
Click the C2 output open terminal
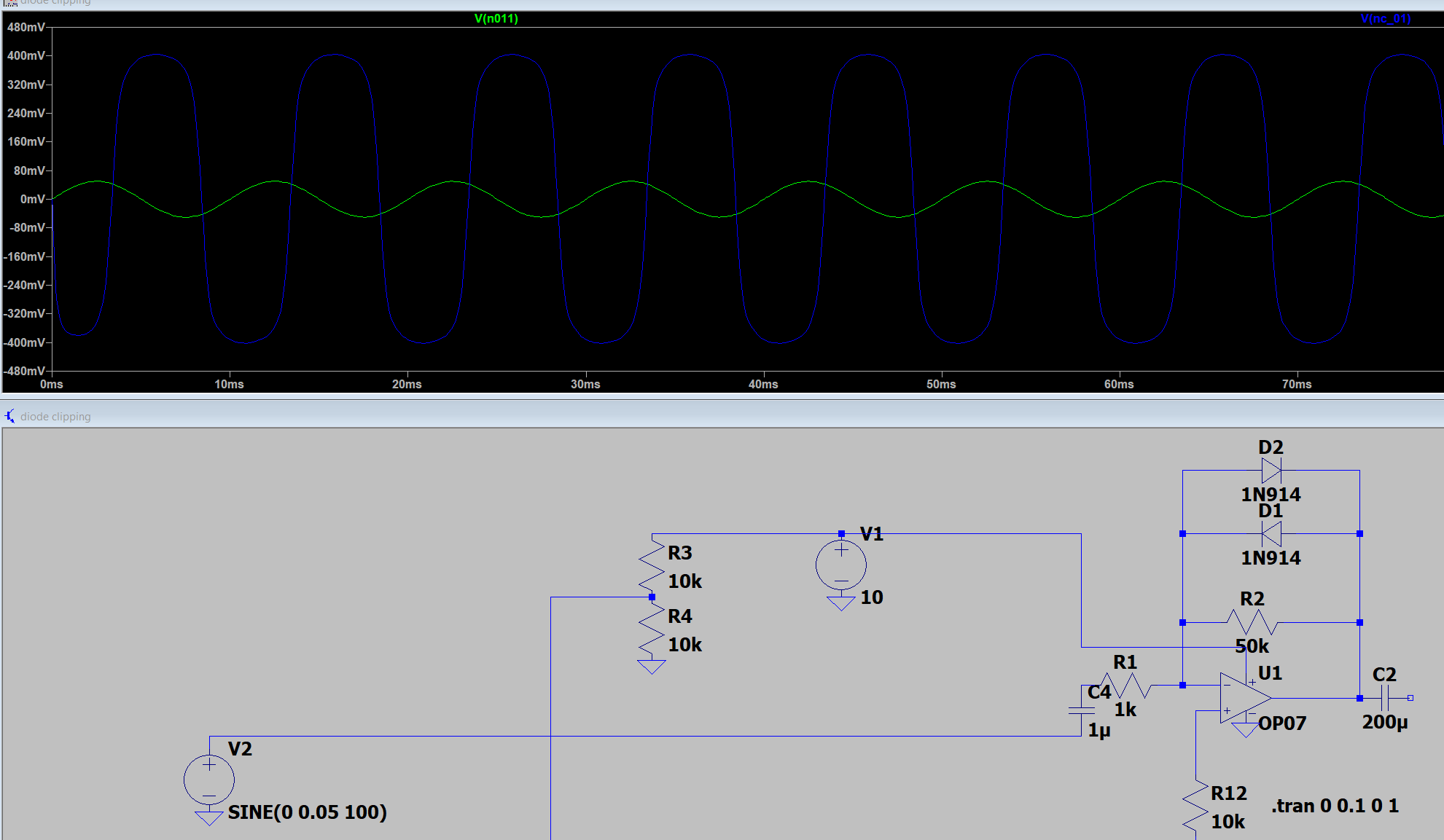coord(1410,698)
